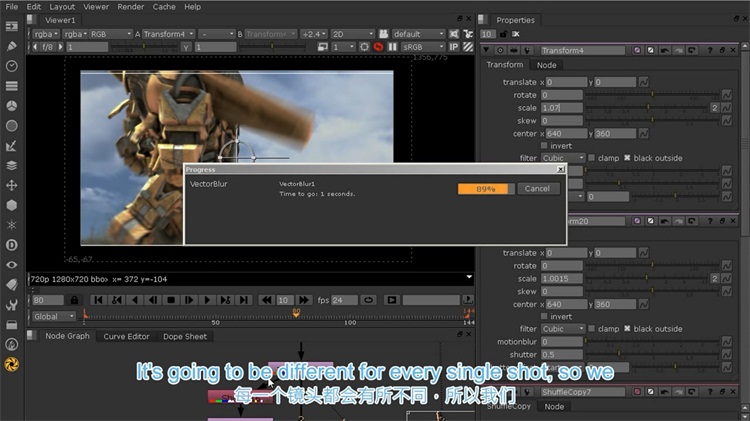Click the lock icon beside frame field
The width and height of the screenshot is (750, 421).
(x=74, y=300)
